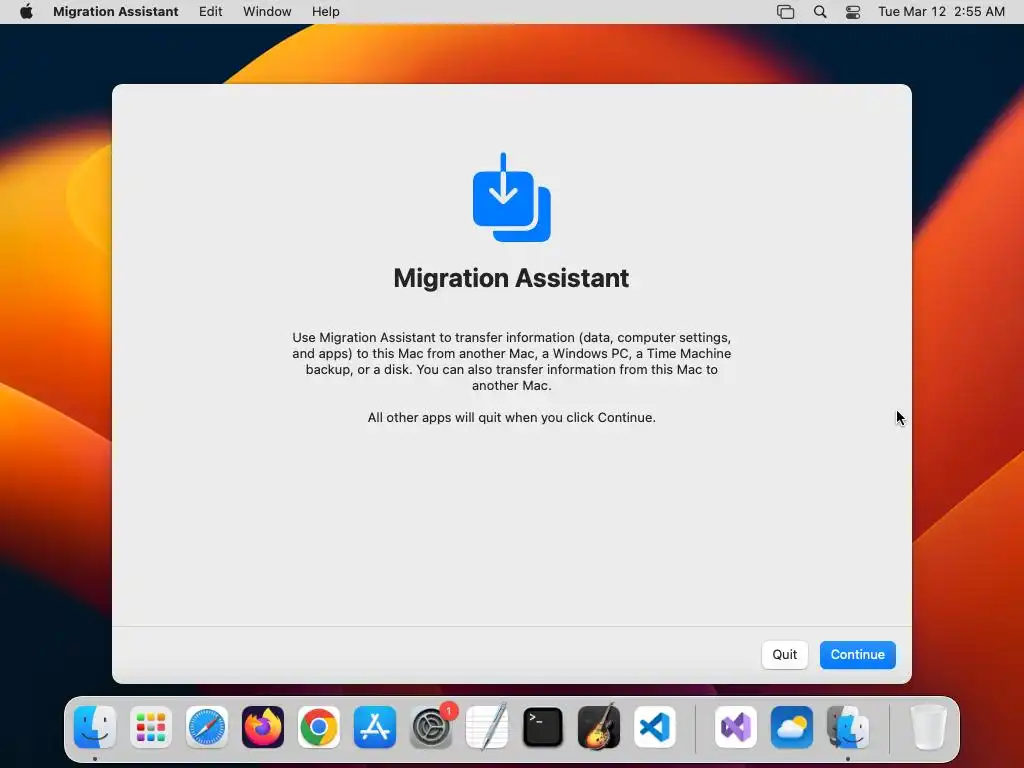Viewport: 1024px width, 768px height.
Task: Launch Safari from the Dock
Action: pyautogui.click(x=207, y=727)
